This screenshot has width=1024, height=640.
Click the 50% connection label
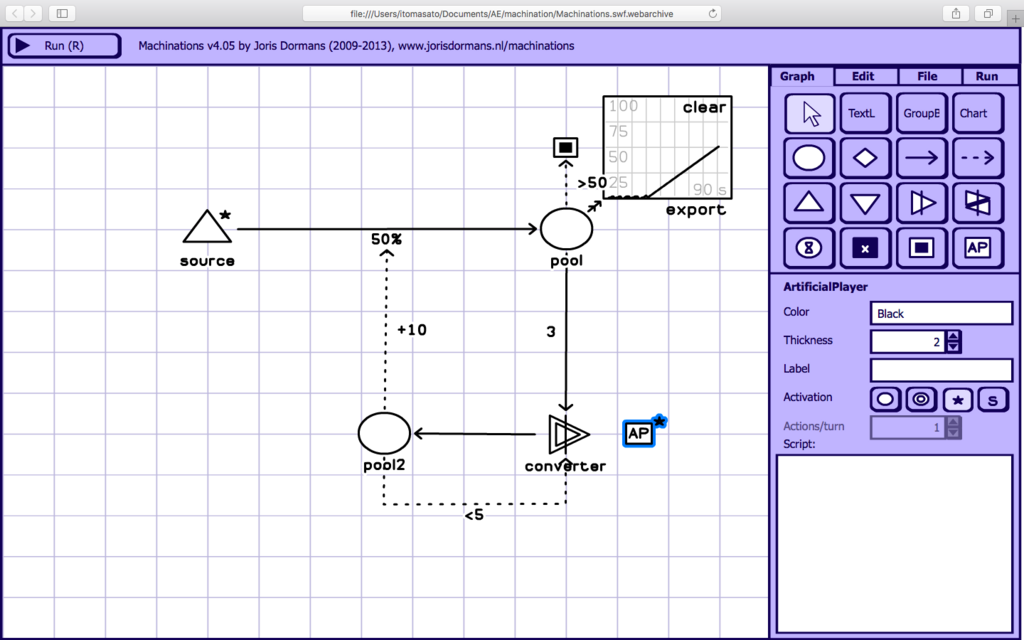(387, 240)
